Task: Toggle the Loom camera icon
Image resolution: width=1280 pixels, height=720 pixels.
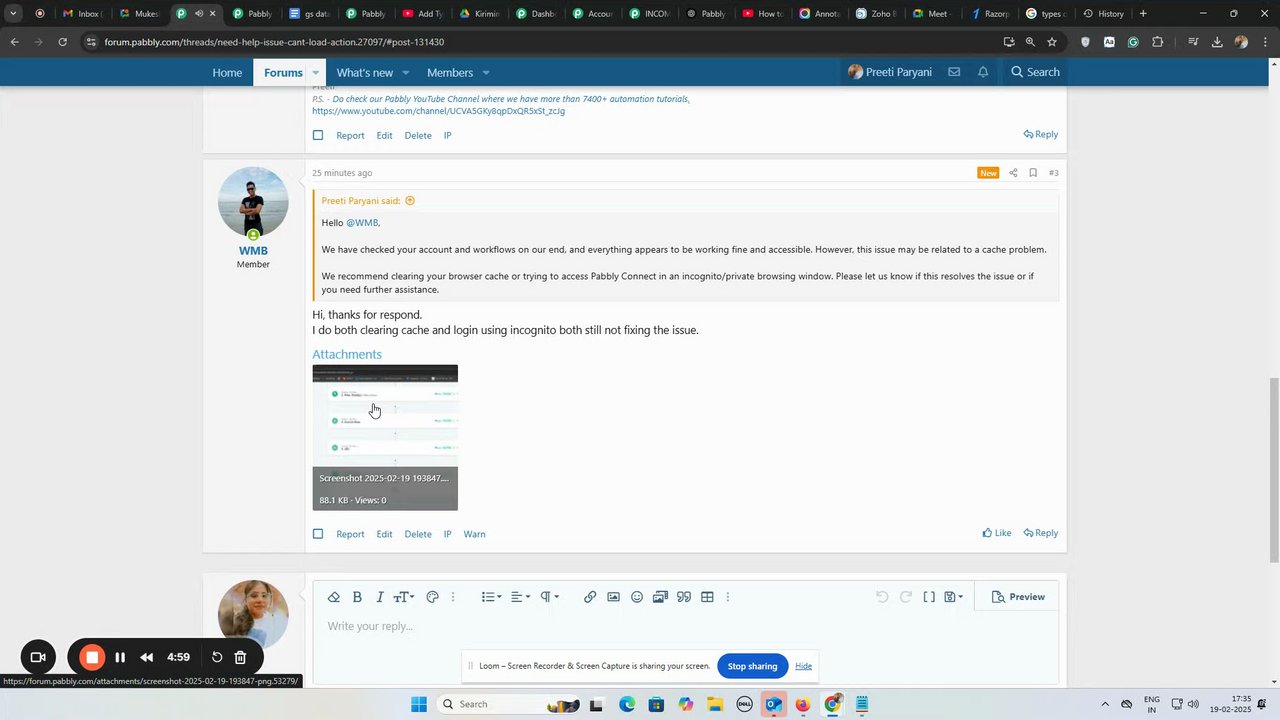Action: (x=38, y=657)
